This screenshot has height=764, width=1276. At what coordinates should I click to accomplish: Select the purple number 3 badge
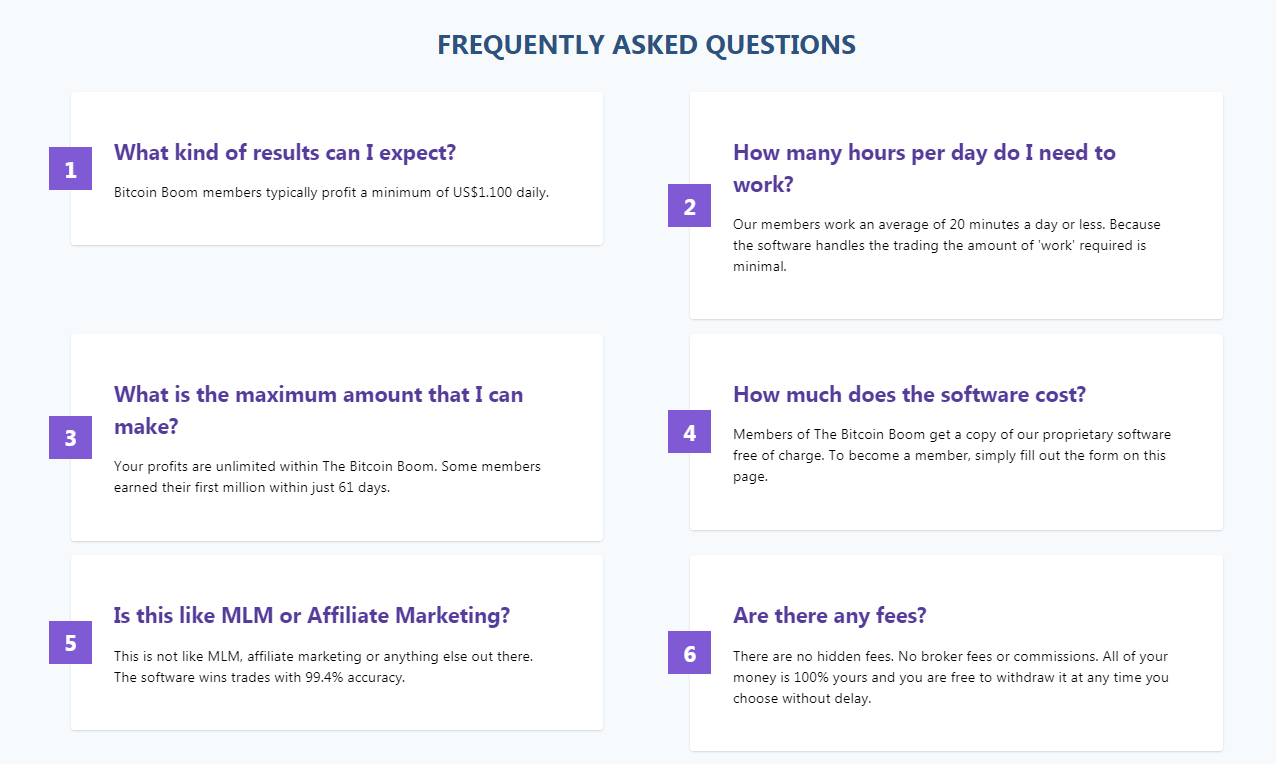[x=70, y=437]
